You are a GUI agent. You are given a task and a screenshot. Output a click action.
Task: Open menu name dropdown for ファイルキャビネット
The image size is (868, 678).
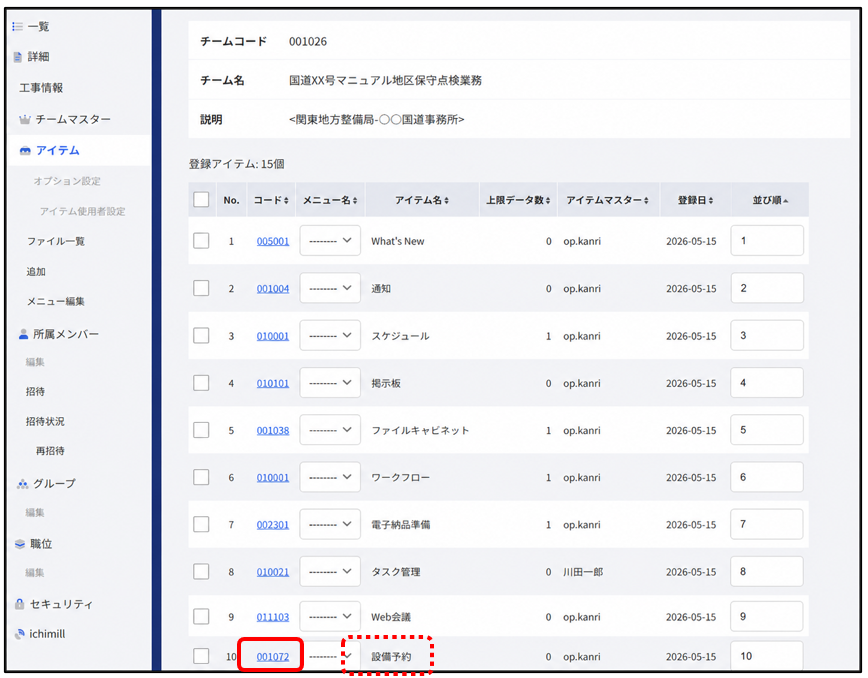[x=330, y=429]
